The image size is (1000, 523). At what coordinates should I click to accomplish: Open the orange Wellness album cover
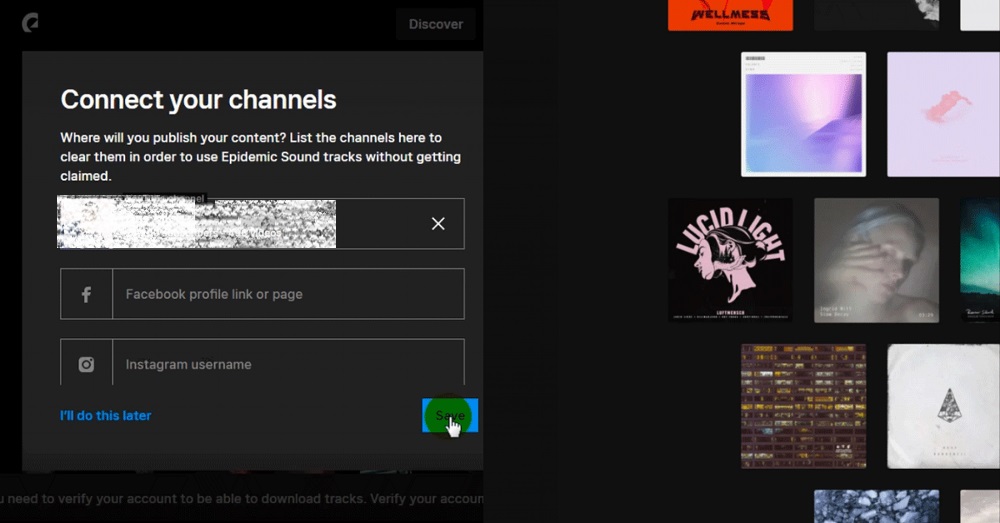pyautogui.click(x=730, y=14)
